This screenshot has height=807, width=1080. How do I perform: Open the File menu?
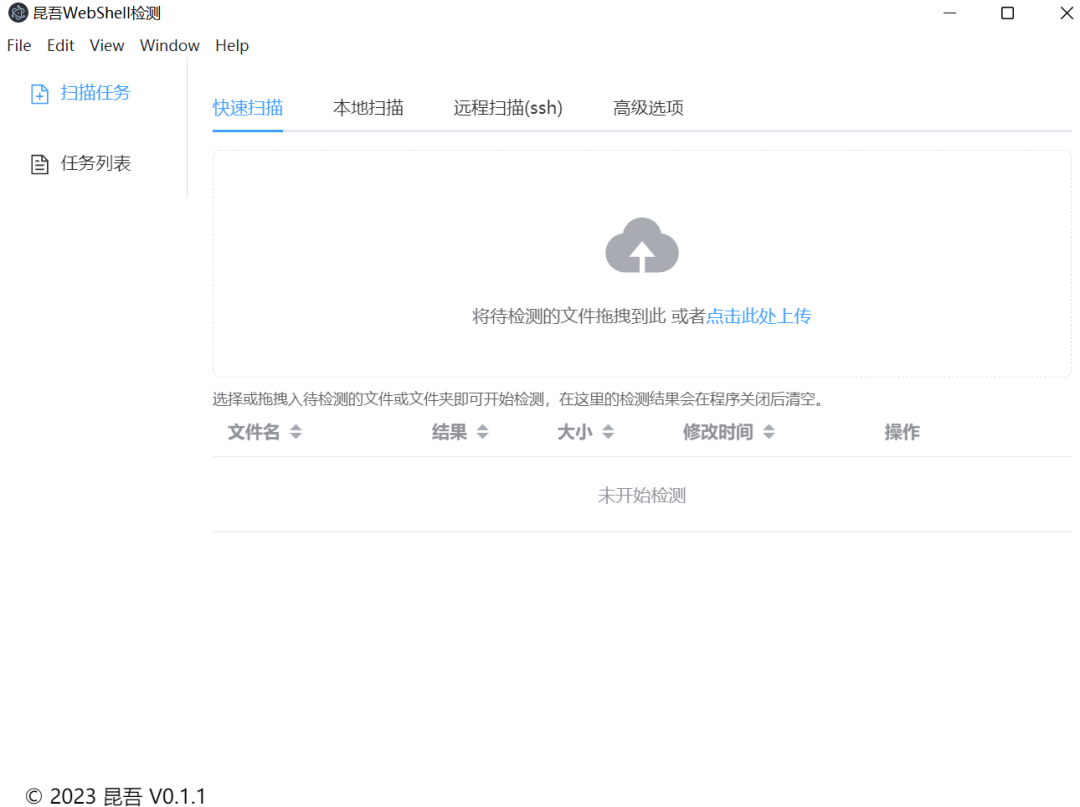18,45
